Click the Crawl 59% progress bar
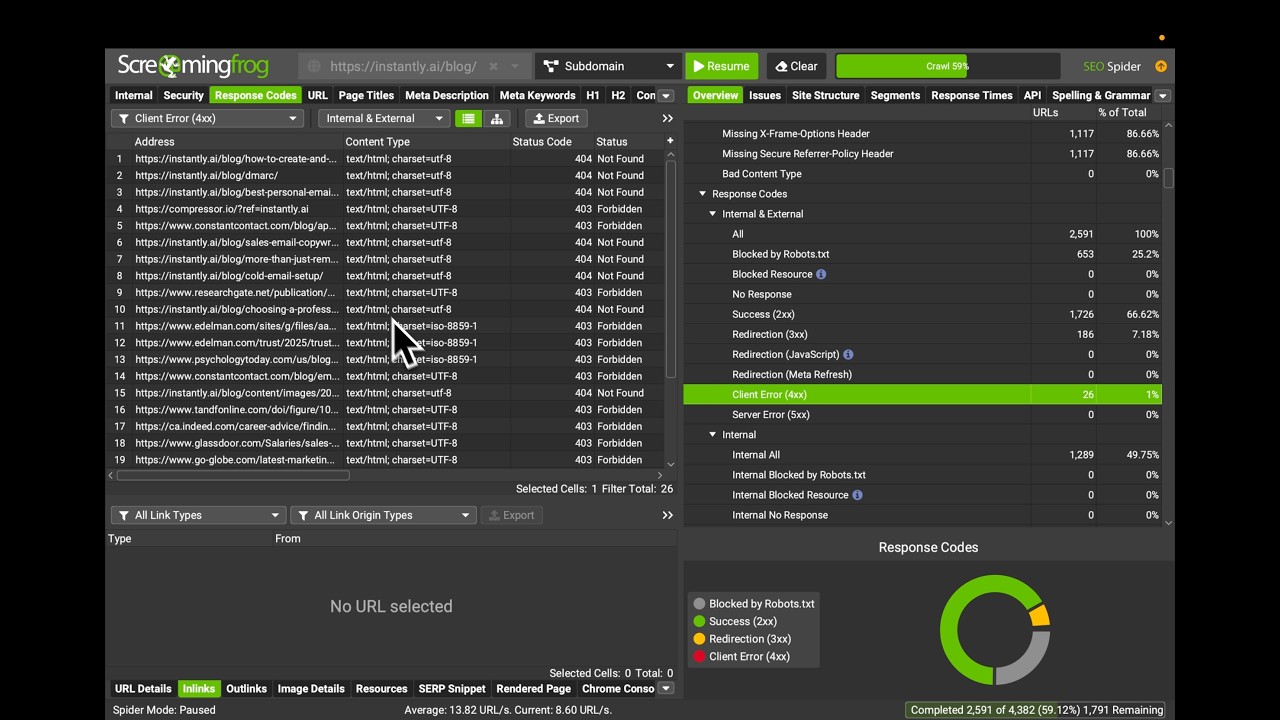The width and height of the screenshot is (1280, 720). pyautogui.click(x=947, y=67)
